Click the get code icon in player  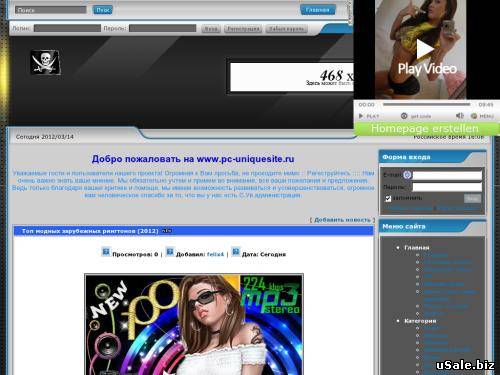click(404, 116)
